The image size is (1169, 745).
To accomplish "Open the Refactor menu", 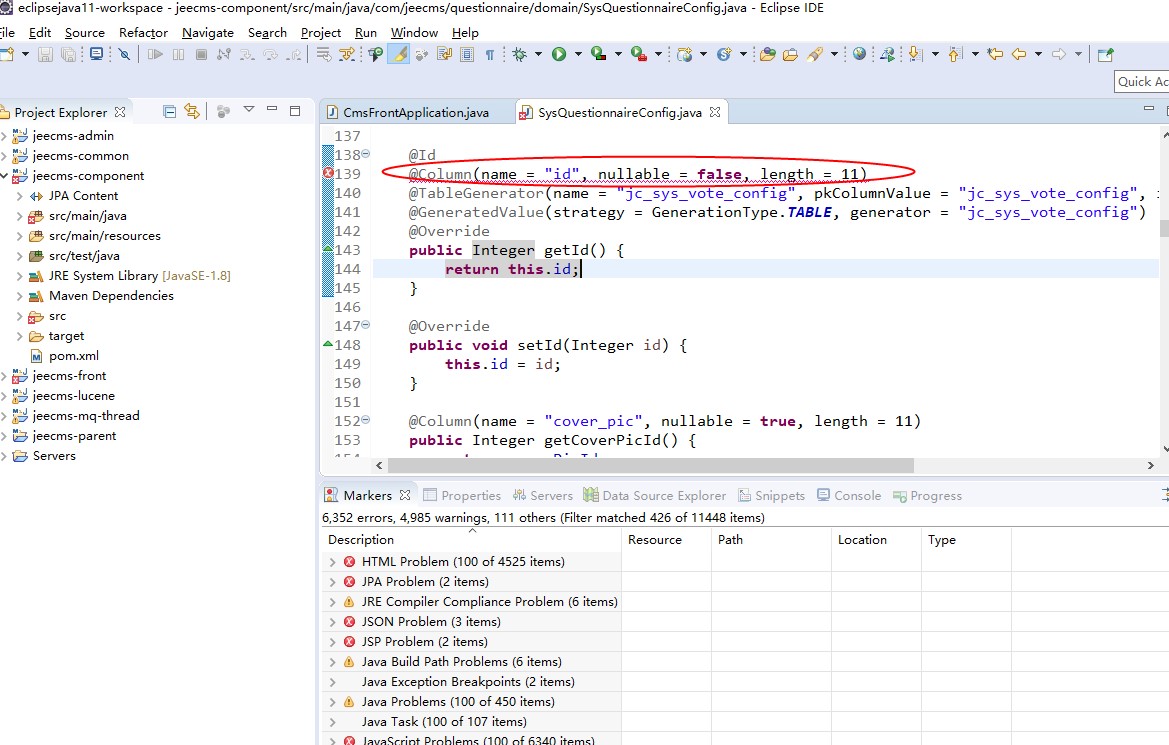I will tap(143, 32).
